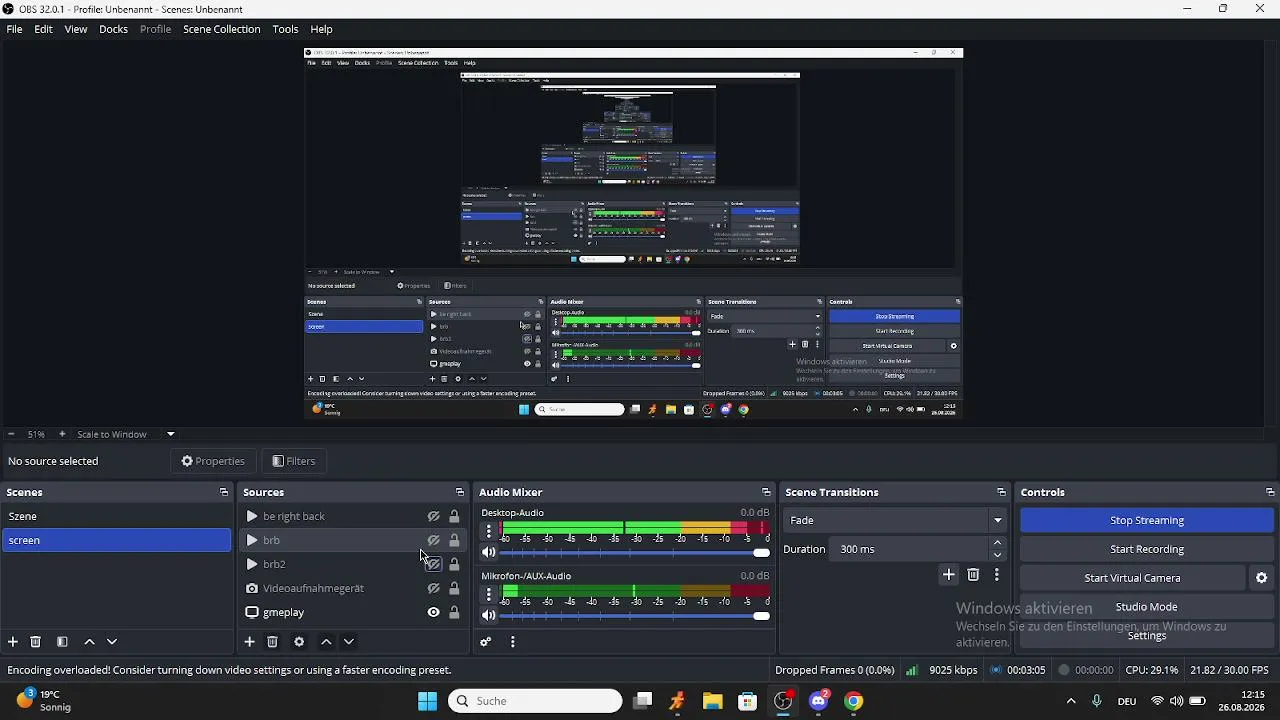Open the Edit menu
Viewport: 1280px width, 720px height.
pos(43,29)
